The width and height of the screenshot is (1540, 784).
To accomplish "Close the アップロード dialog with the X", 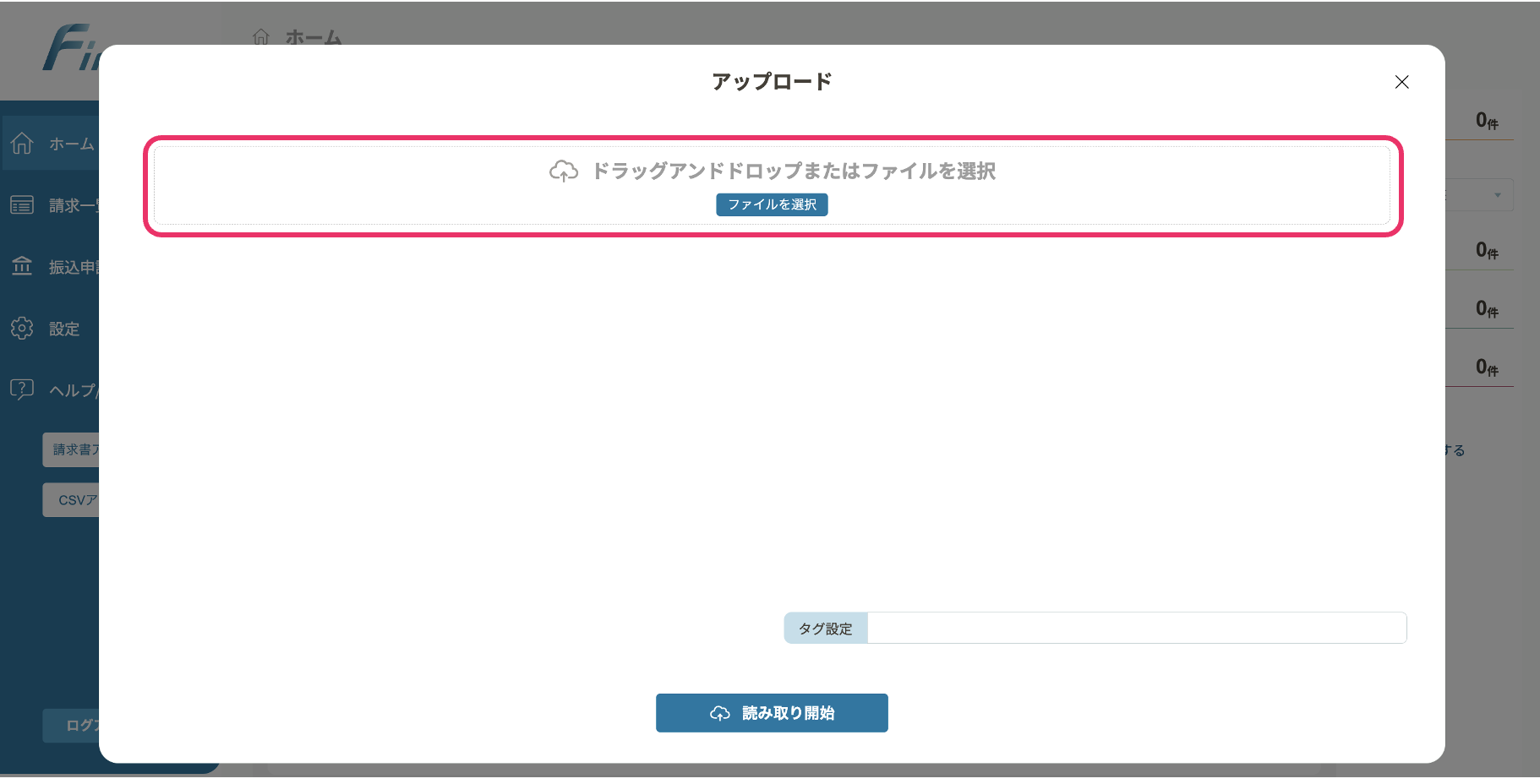I will [x=1401, y=82].
